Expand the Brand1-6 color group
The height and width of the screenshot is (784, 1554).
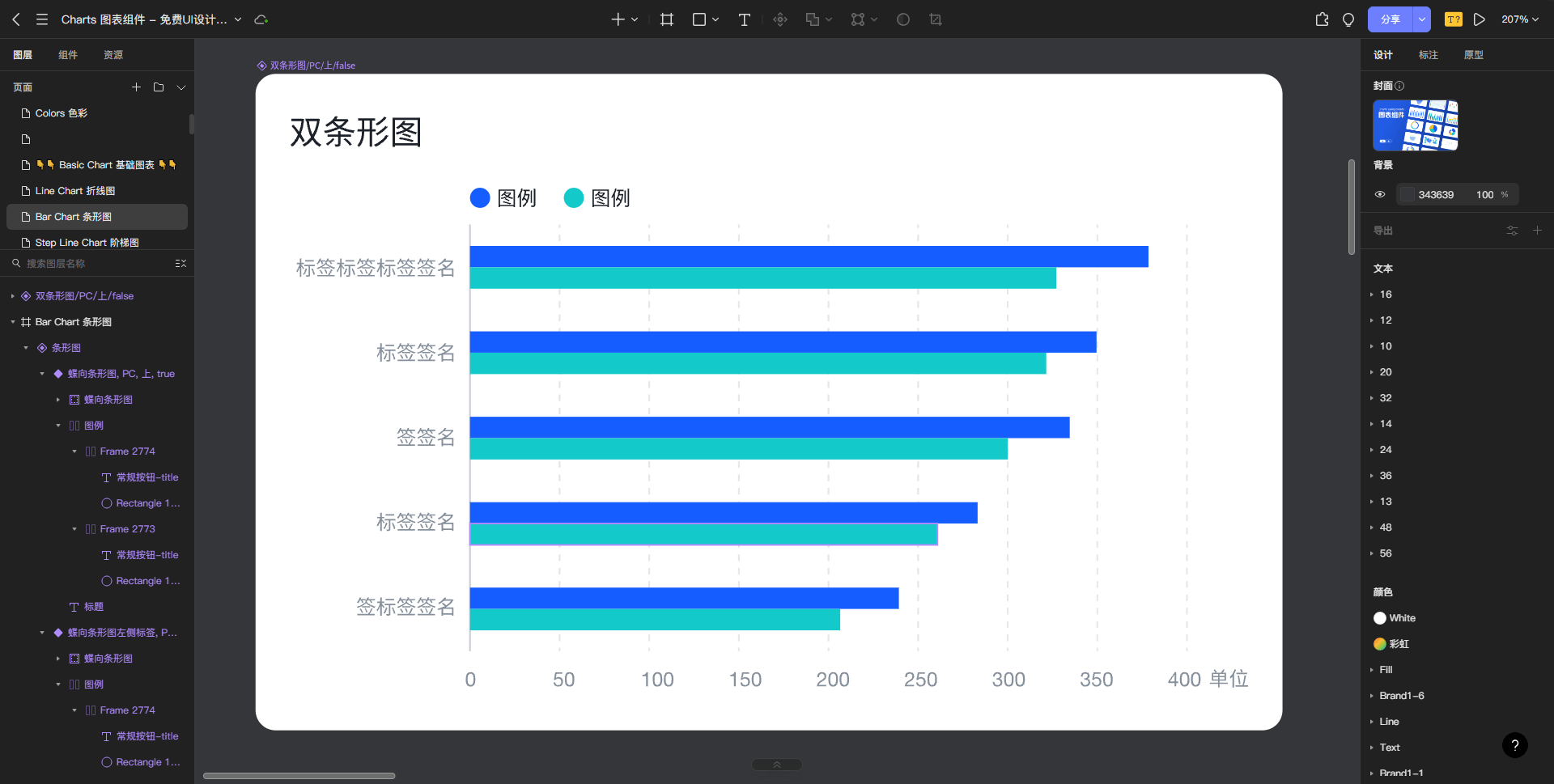coord(1372,696)
